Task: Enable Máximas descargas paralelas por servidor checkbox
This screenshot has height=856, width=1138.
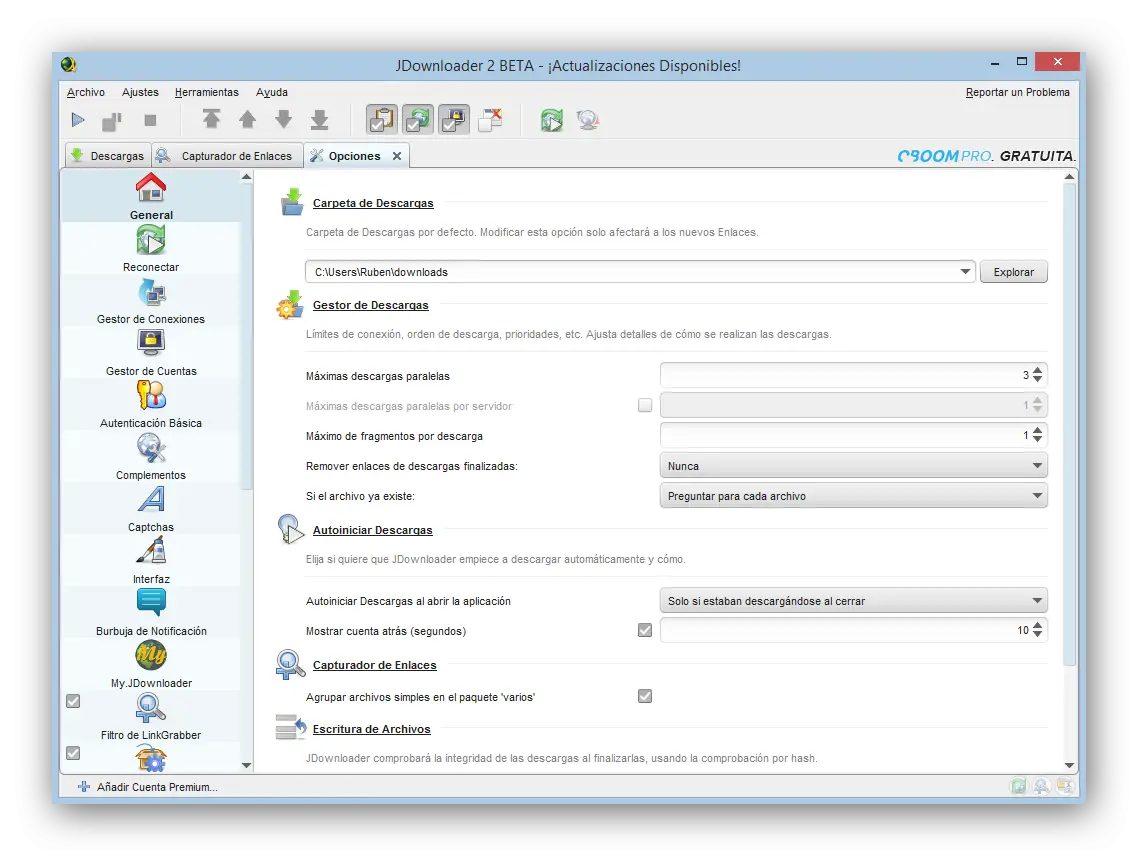Action: click(x=645, y=405)
